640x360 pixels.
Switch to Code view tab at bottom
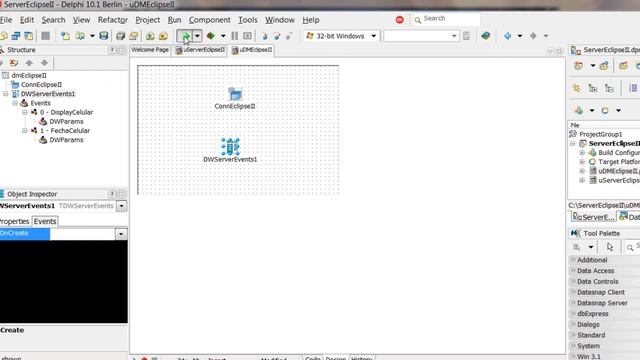tap(313, 358)
